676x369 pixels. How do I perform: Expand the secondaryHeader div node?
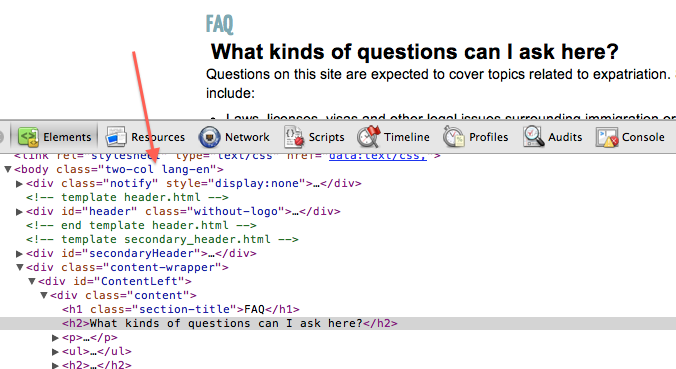(19, 253)
